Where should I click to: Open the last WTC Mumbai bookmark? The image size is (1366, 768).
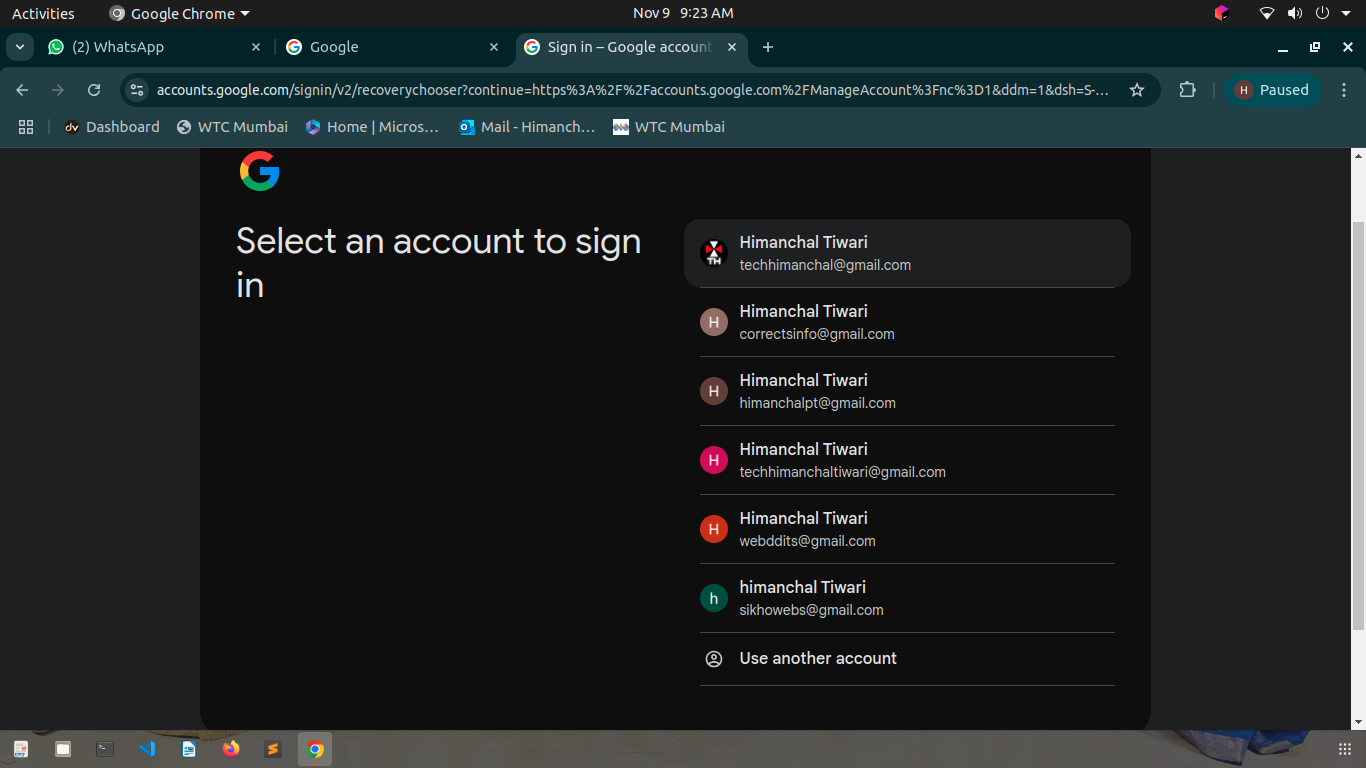tap(669, 127)
